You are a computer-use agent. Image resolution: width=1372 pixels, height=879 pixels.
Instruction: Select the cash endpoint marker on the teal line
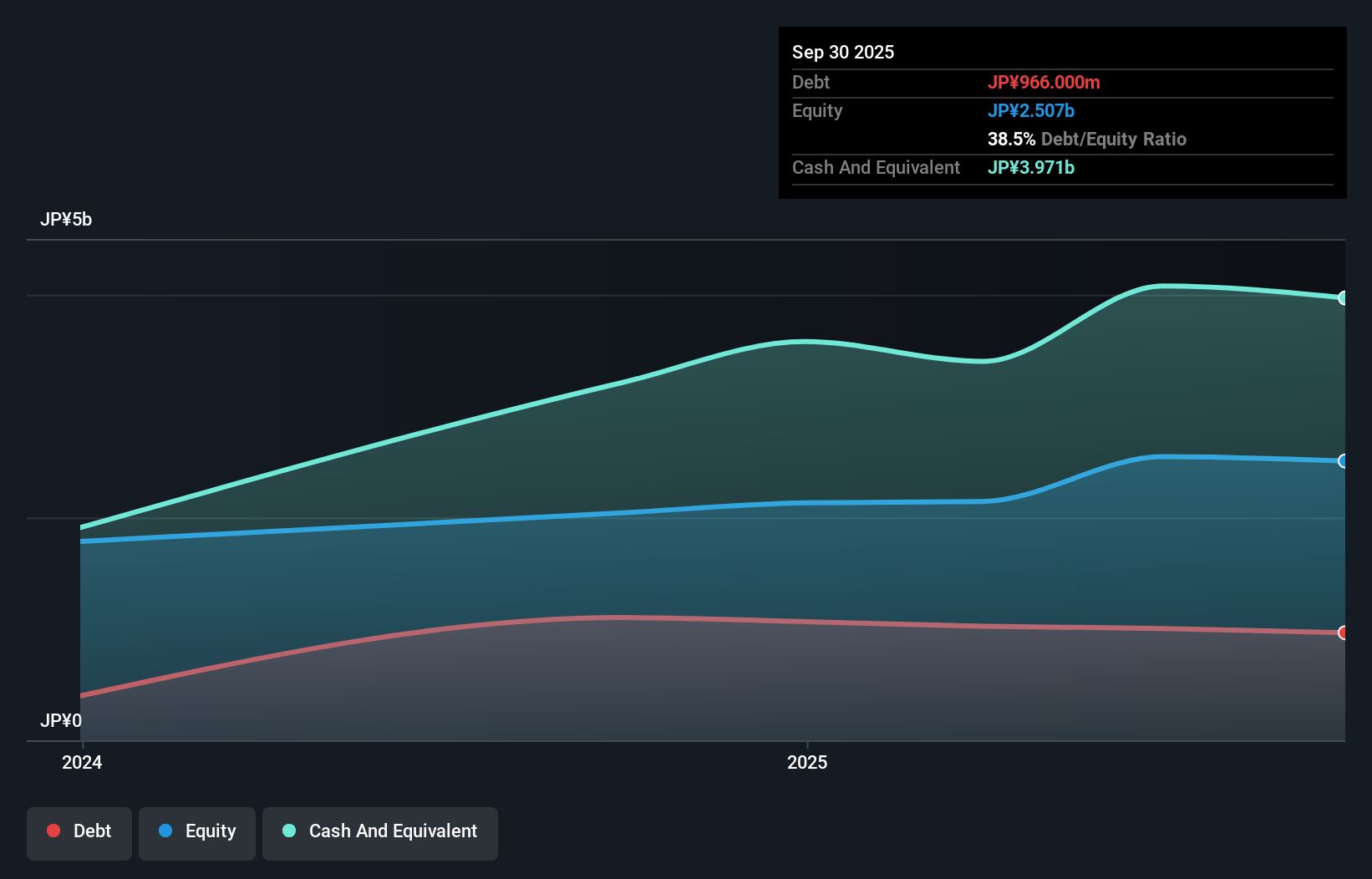click(1344, 297)
